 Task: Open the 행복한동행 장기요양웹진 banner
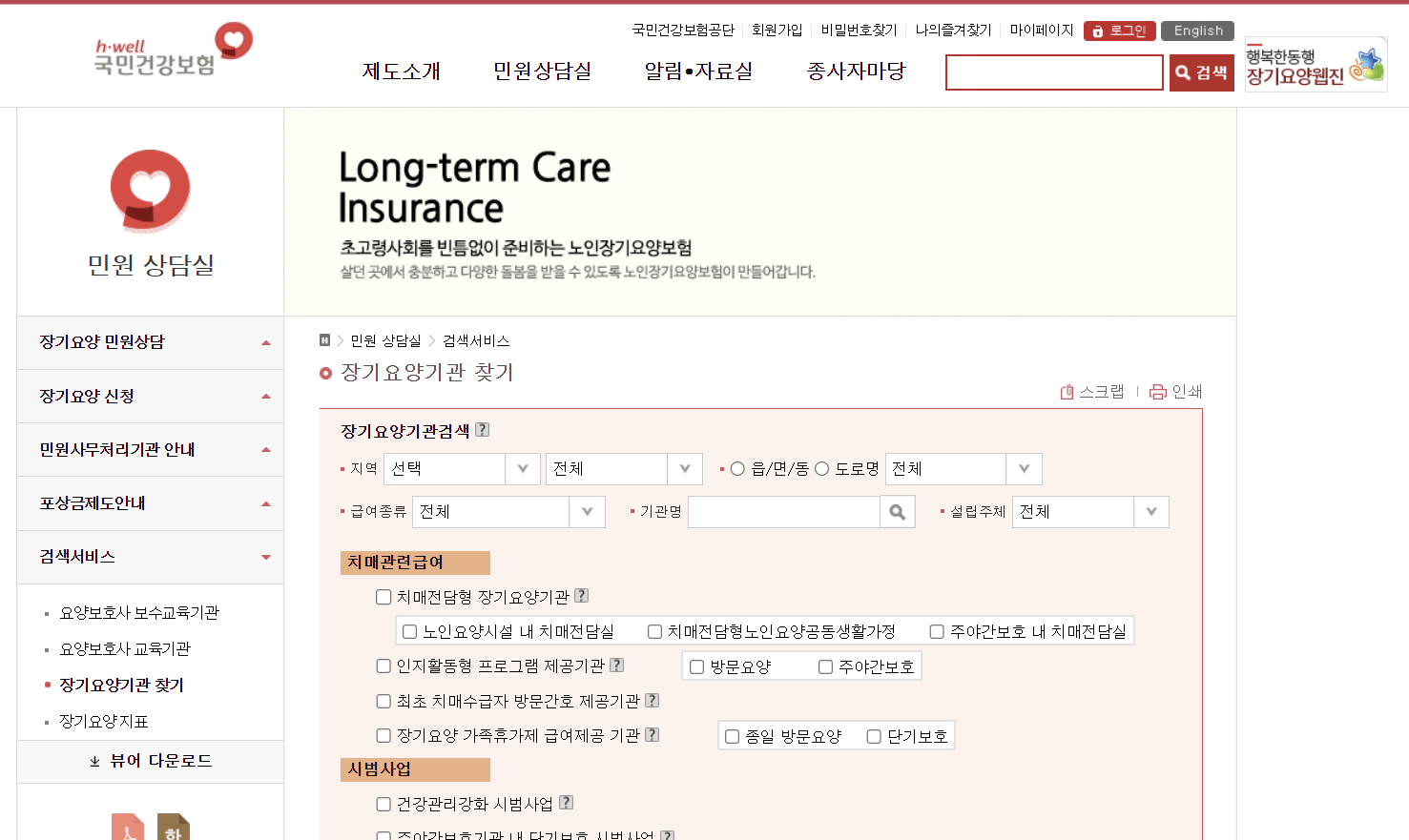(x=1316, y=64)
